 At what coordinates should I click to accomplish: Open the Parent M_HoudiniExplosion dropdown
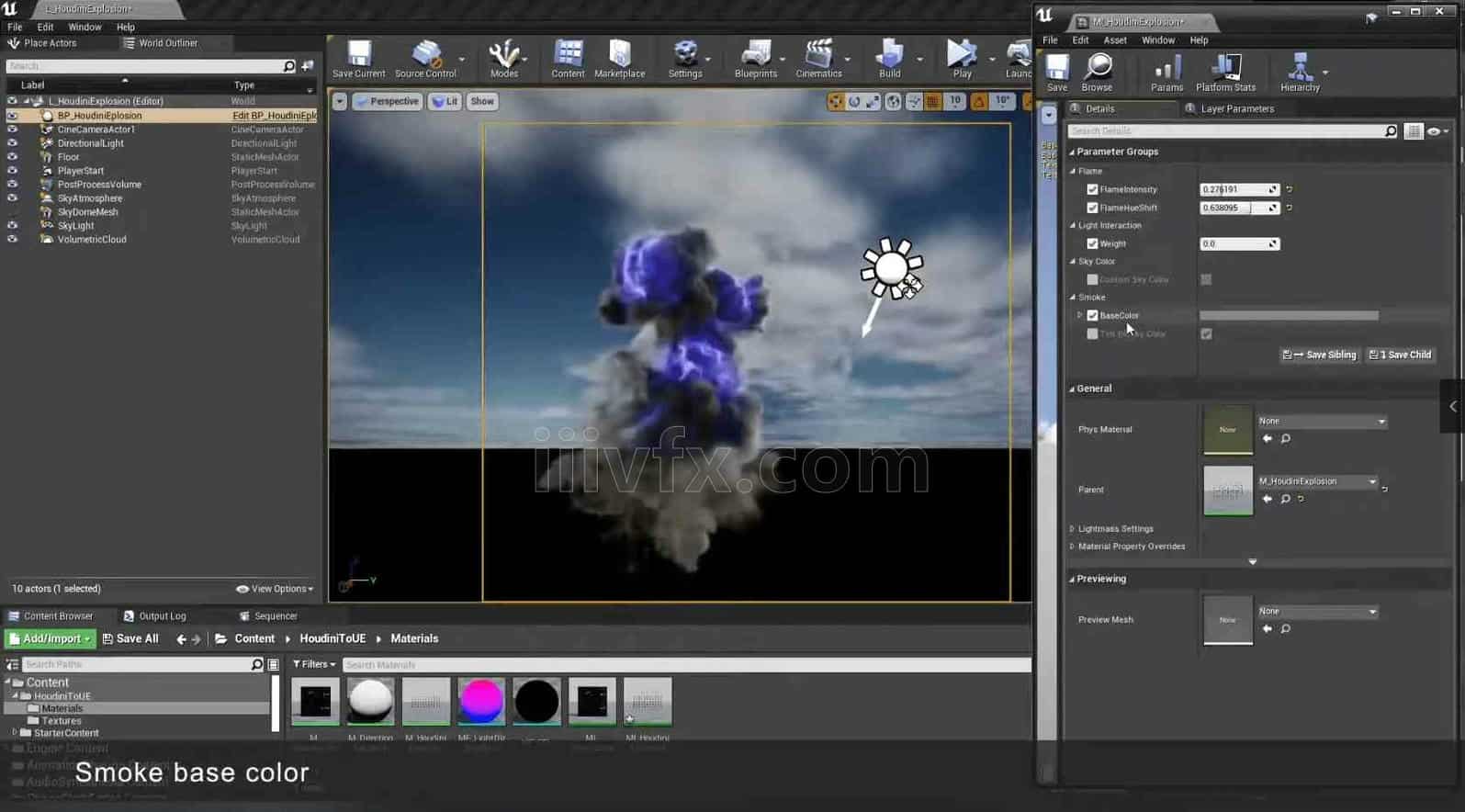click(x=1317, y=481)
